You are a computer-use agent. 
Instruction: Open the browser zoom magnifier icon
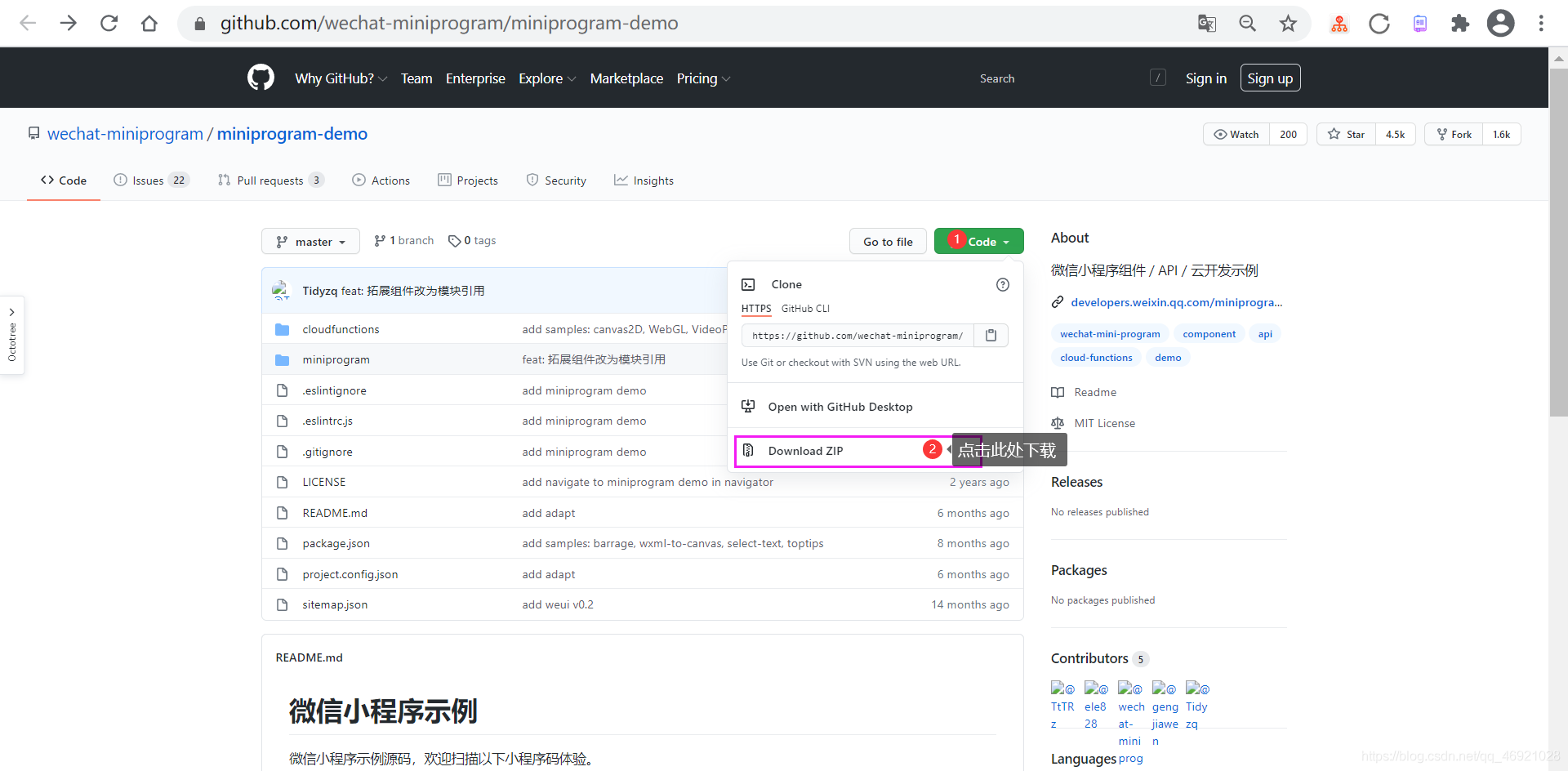pyautogui.click(x=1247, y=23)
